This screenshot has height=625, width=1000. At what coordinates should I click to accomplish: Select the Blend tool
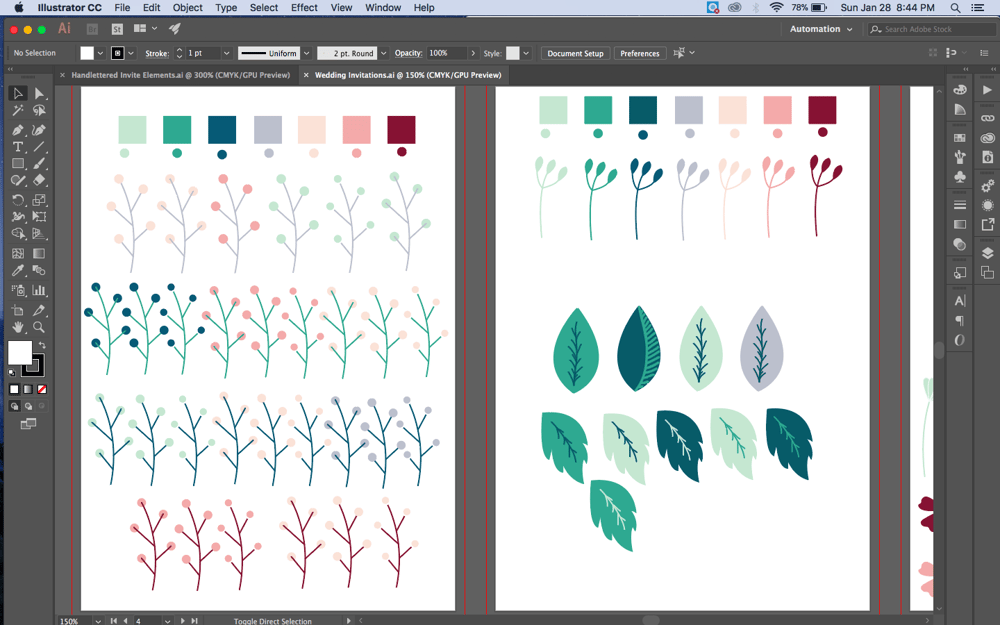click(x=39, y=270)
